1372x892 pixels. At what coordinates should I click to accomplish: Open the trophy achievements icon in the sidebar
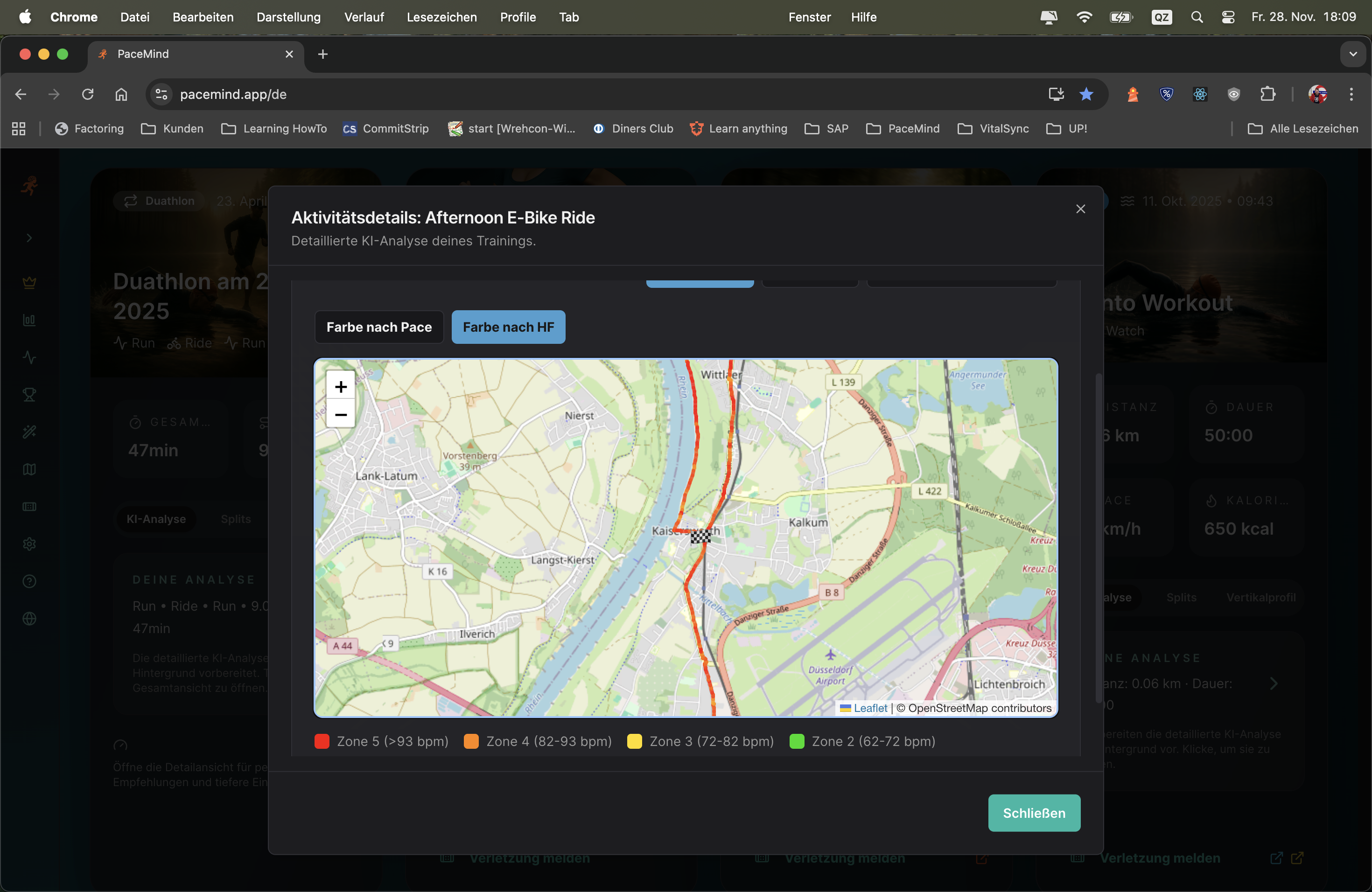tap(28, 395)
